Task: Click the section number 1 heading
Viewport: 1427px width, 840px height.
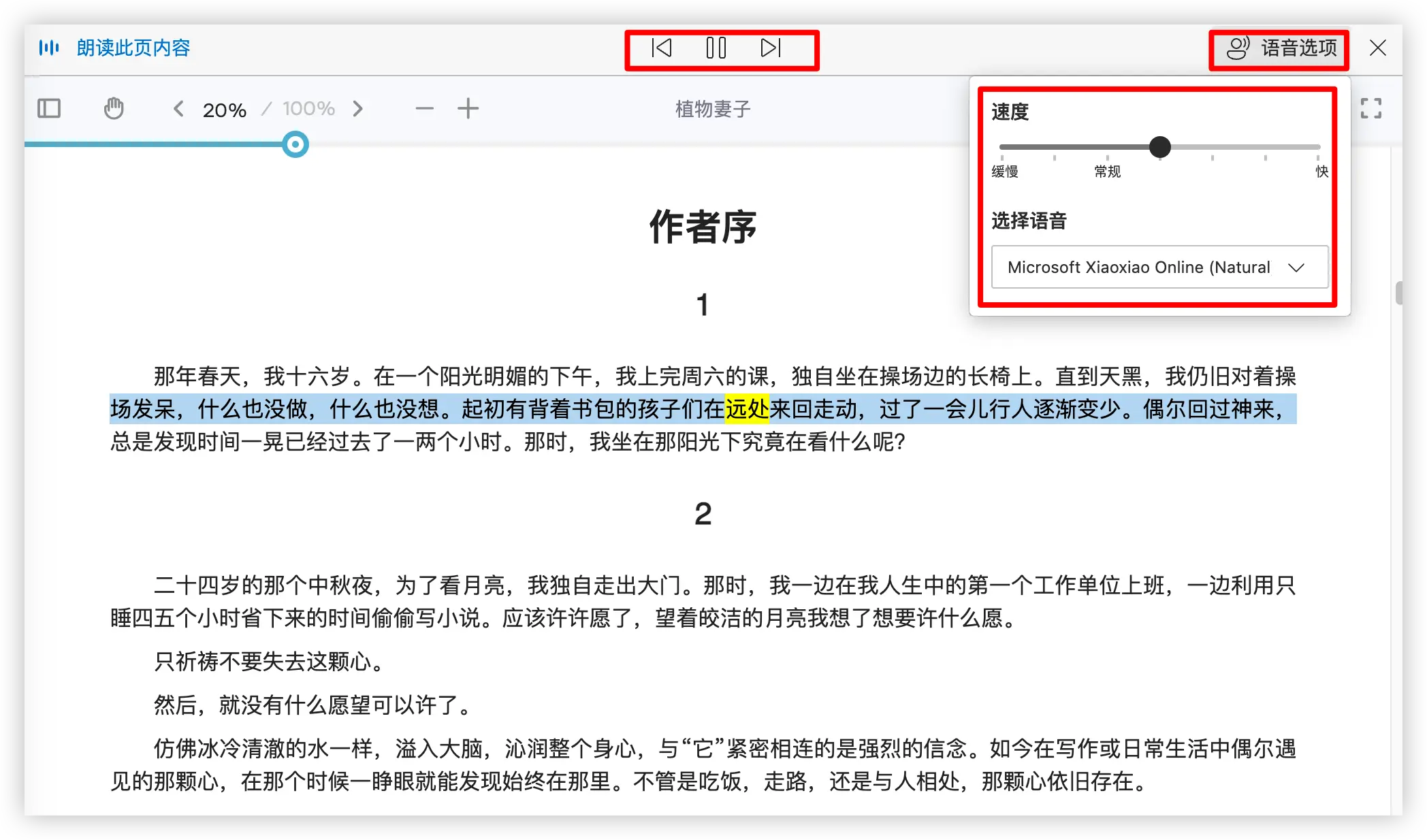Action: pyautogui.click(x=703, y=305)
